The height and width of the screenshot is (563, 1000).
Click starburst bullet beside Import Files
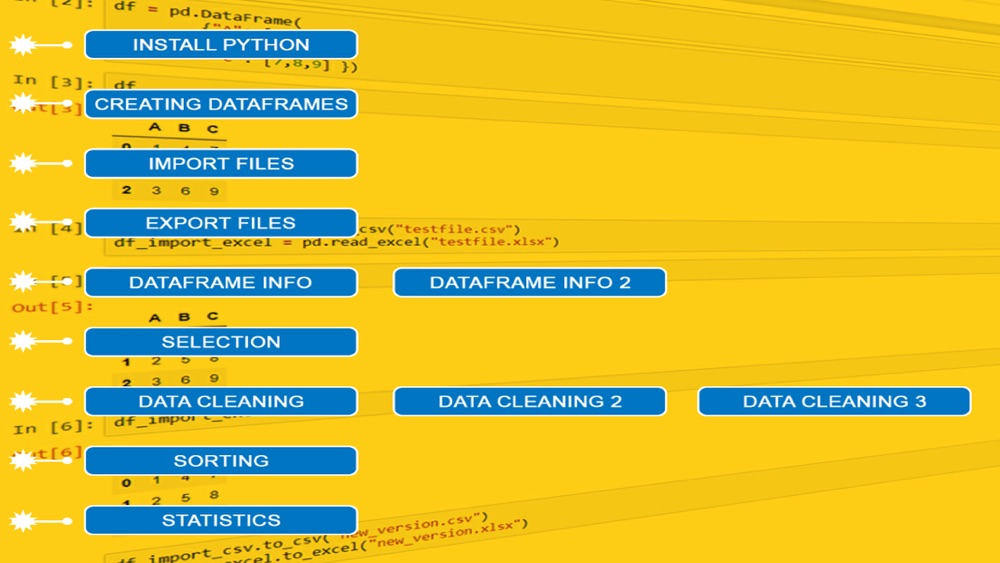(23, 163)
